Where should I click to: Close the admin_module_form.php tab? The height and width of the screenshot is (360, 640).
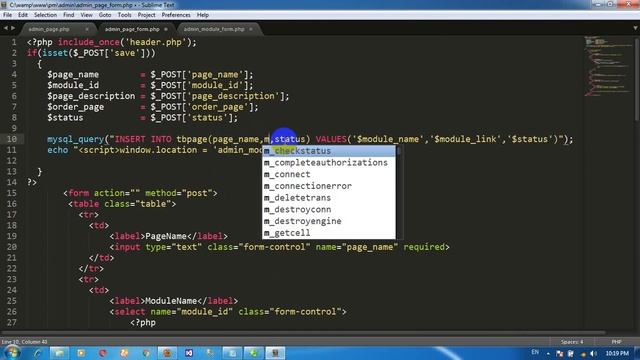pos(251,29)
